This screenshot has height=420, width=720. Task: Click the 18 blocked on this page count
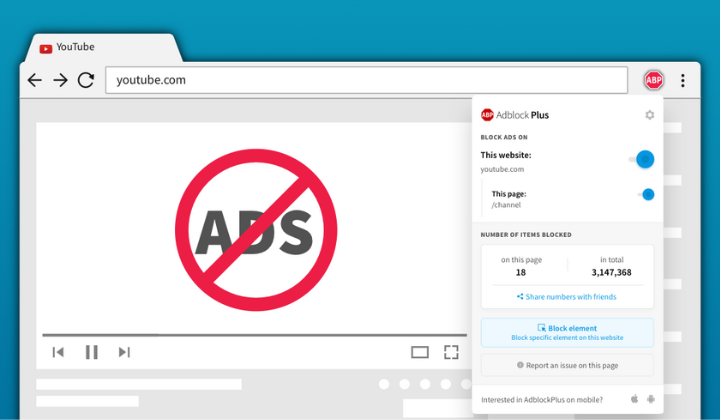coord(521,273)
